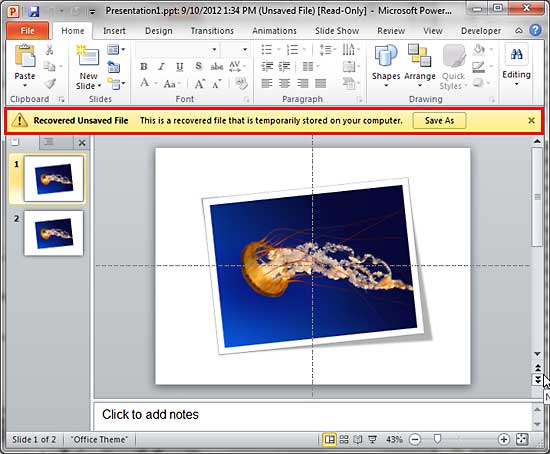Click Decrease List Level icon
This screenshot has width=550, height=454.
(267, 66)
